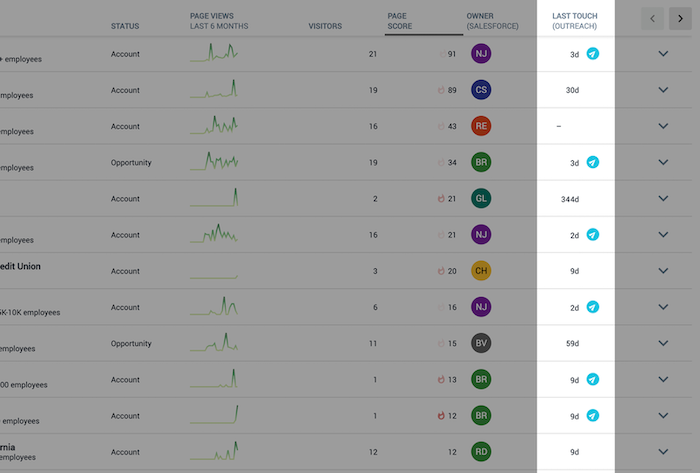Click the NJ owner avatar in the score 91 row

click(481, 54)
